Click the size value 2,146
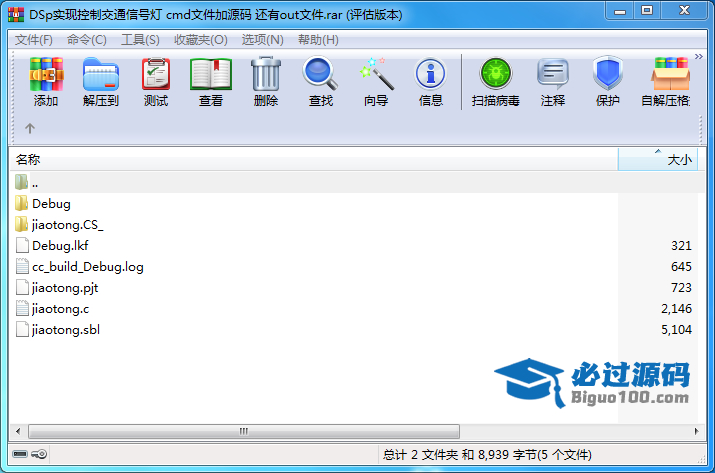The width and height of the screenshot is (715, 473). pos(676,309)
